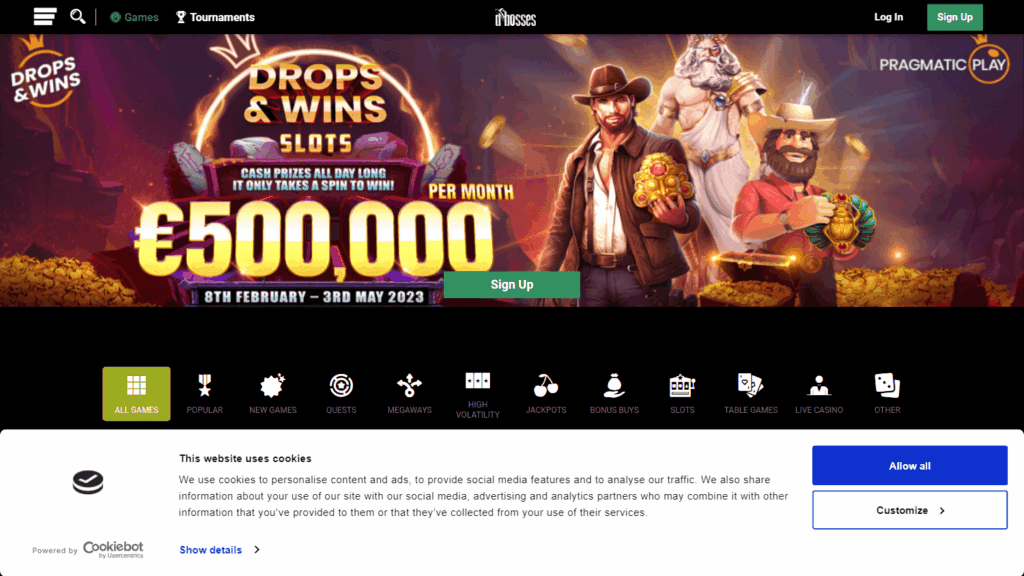Image resolution: width=1024 pixels, height=576 pixels.
Task: Go to the Games menu item
Action: pos(134,17)
